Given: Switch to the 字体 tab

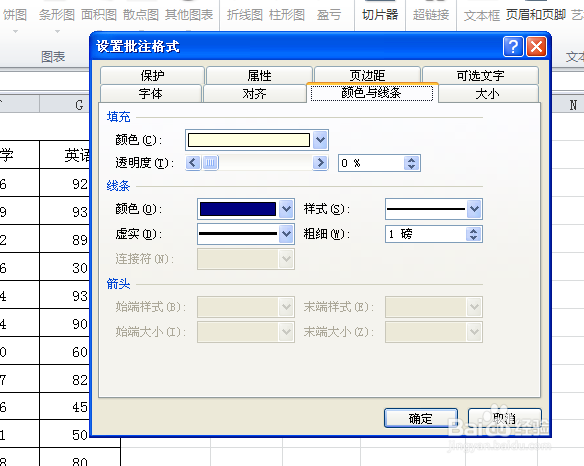Looking at the screenshot, I should 151,93.
